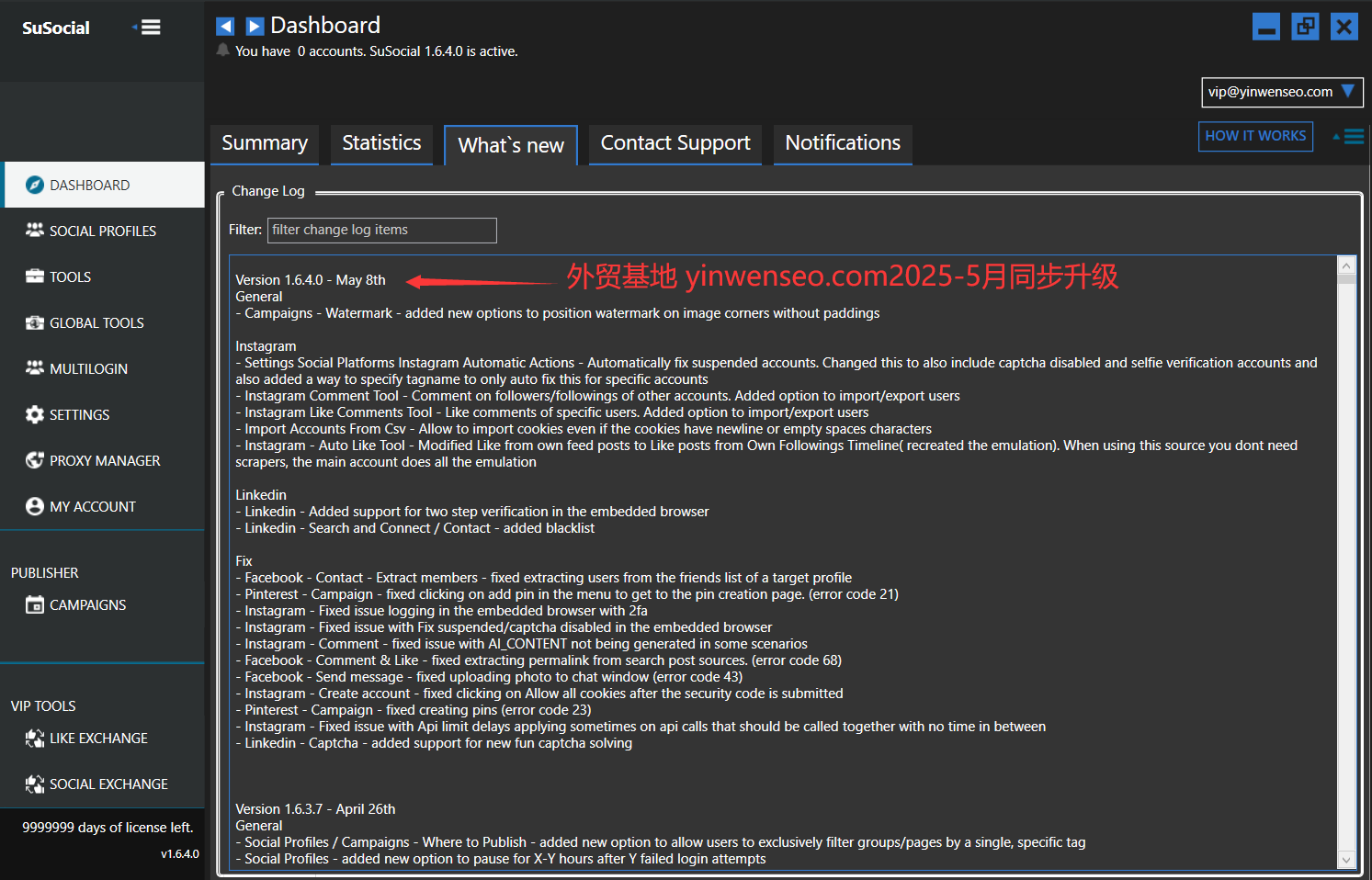Click the Social Profiles people icon
This screenshot has height=880, width=1372.
click(35, 231)
